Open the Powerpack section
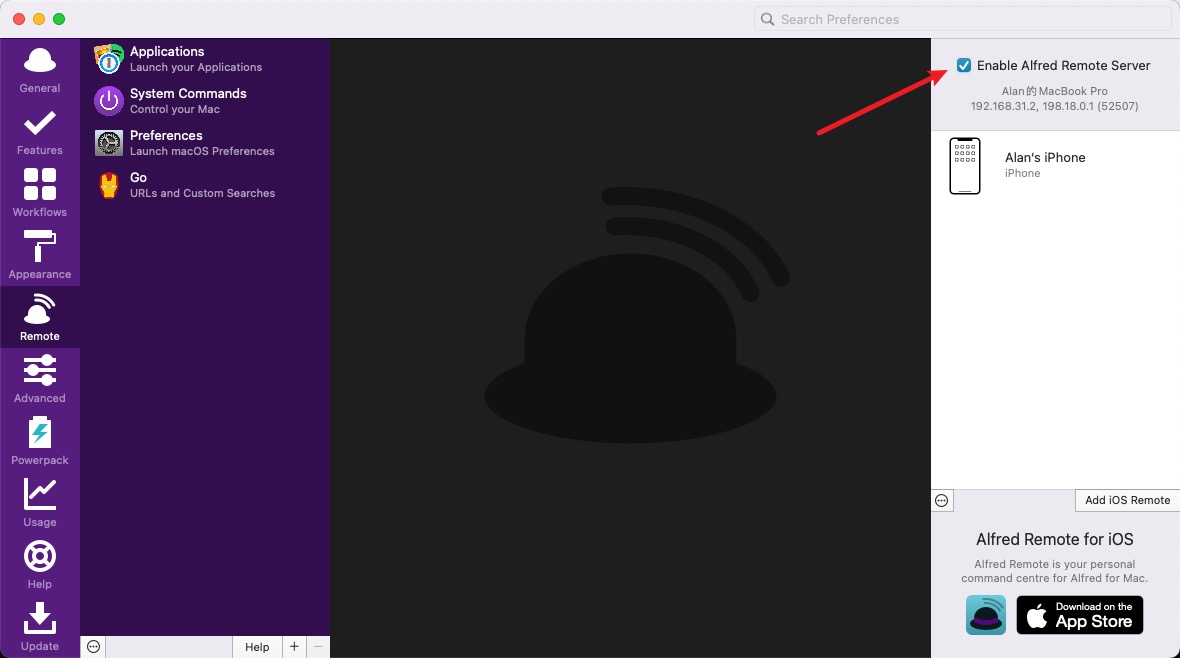This screenshot has height=658, width=1180. (x=40, y=442)
